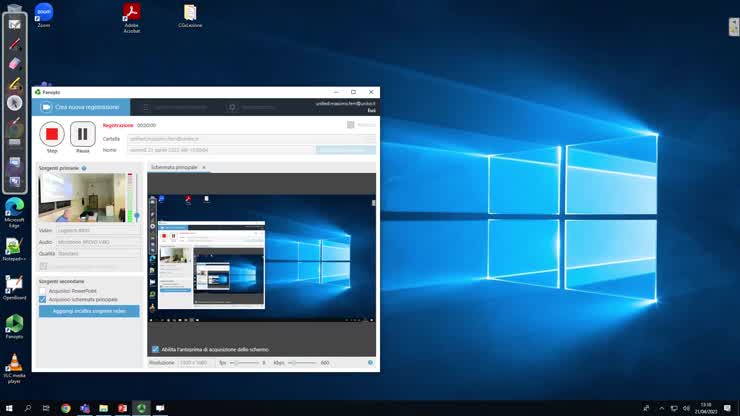Viewport: 740px width, 416px height.
Task: Choose the yellow highlighter tool
Action: [15, 83]
